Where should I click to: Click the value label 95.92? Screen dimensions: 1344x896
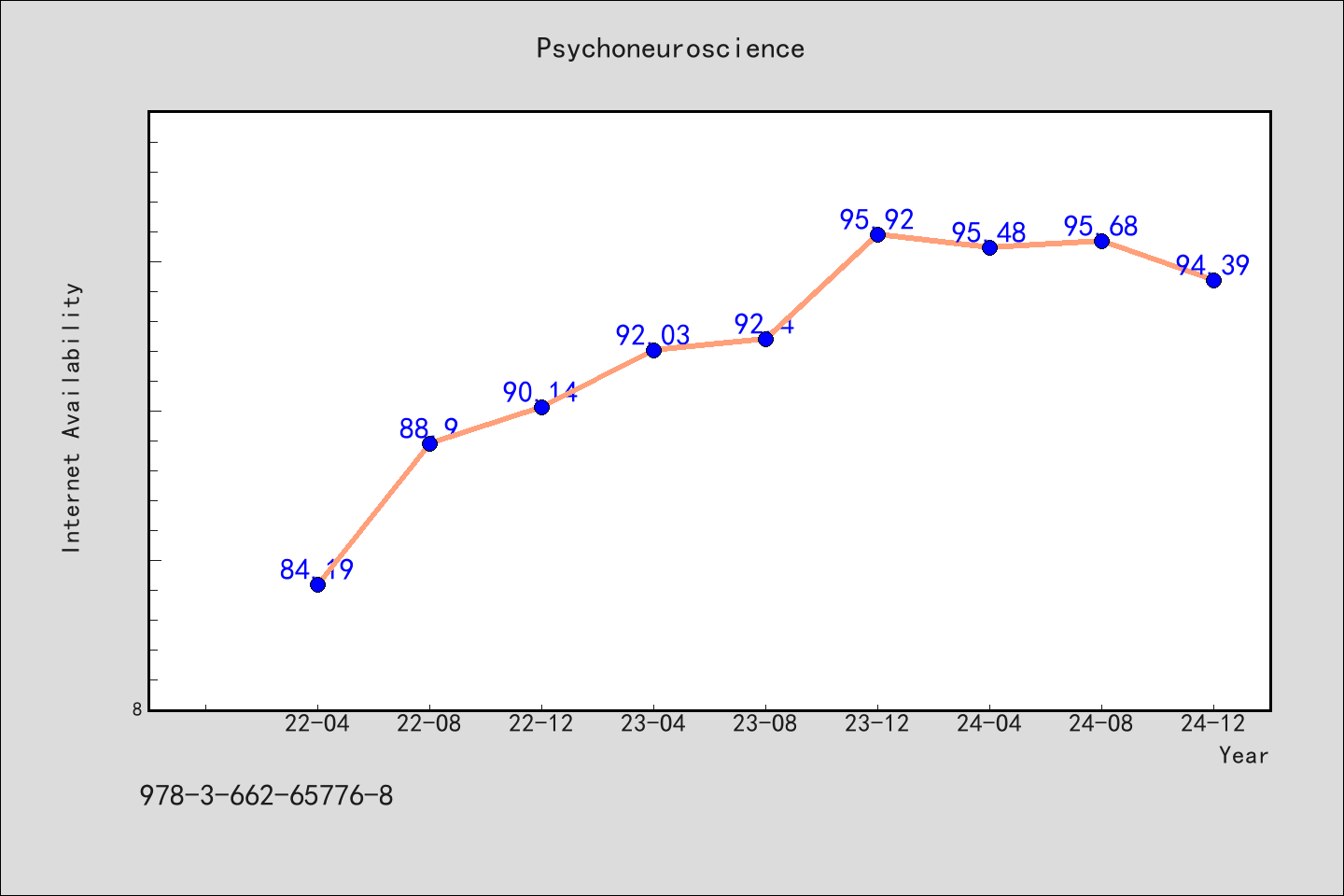point(877,220)
